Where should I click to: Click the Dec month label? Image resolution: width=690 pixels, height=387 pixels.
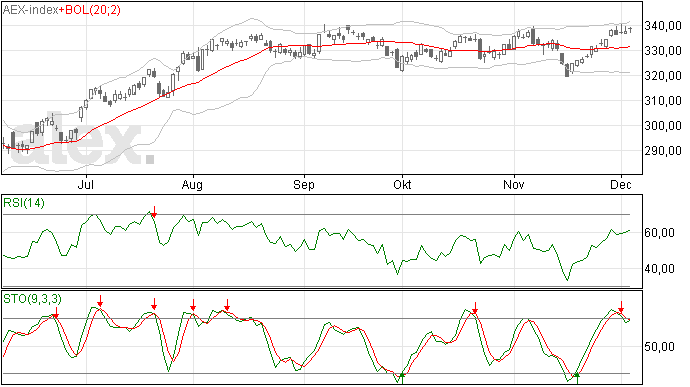coord(621,184)
